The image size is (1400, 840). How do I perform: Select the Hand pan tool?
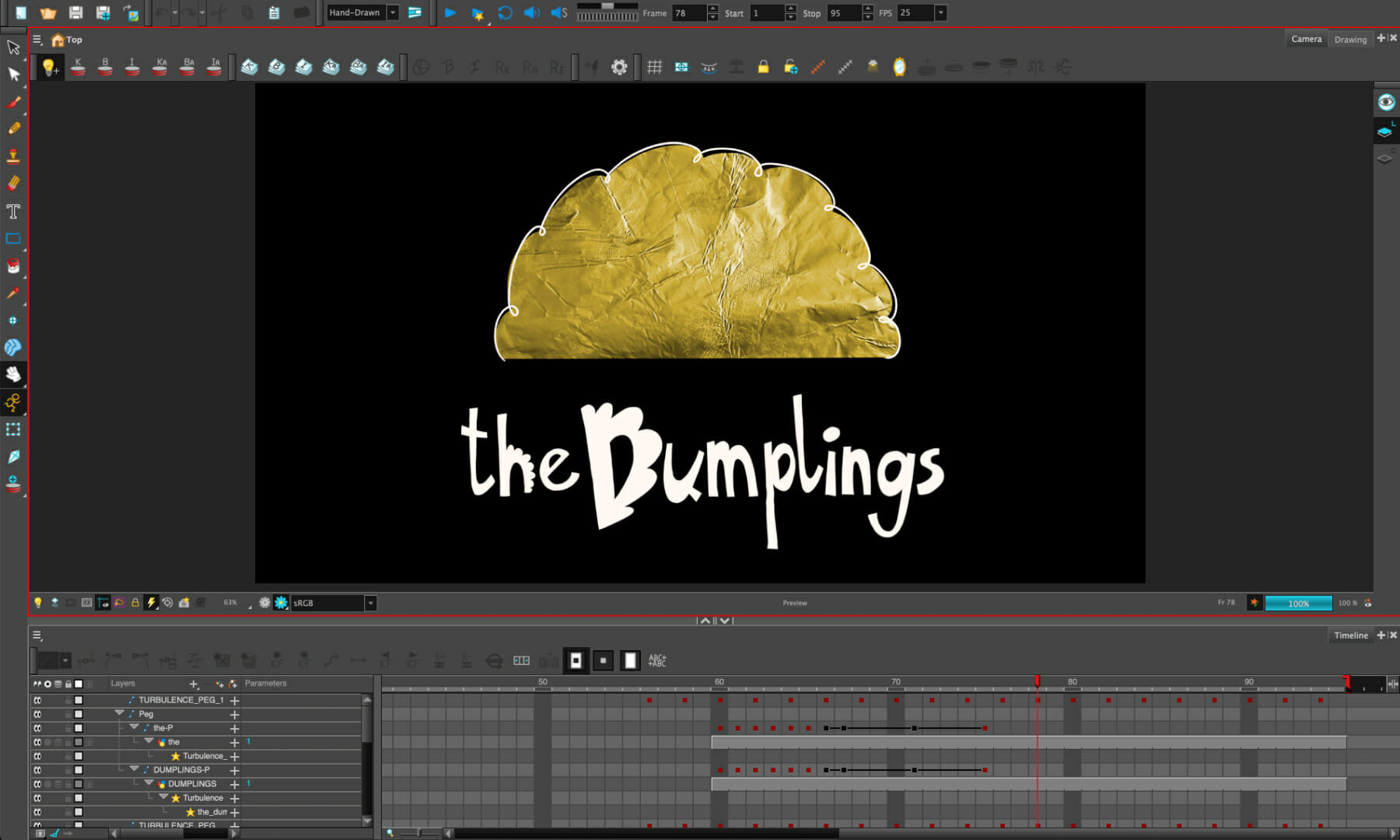(13, 374)
